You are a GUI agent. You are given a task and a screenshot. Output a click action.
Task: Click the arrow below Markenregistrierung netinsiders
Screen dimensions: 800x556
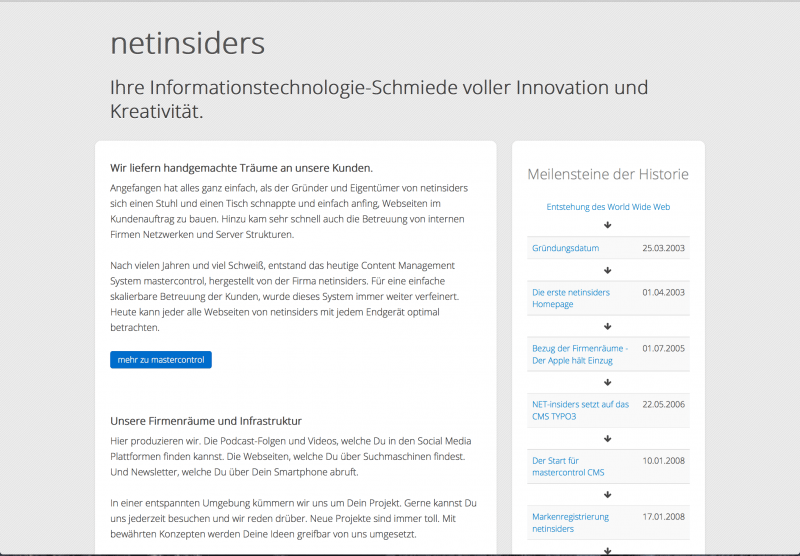(608, 549)
